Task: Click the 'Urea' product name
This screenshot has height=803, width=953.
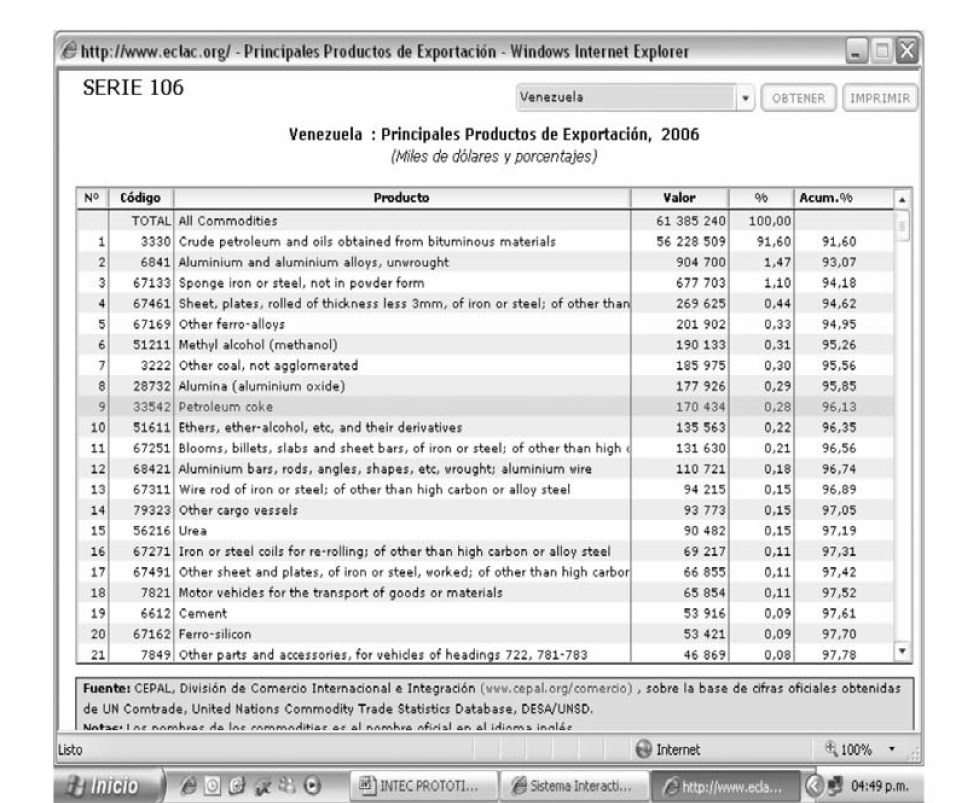Action: (193, 531)
